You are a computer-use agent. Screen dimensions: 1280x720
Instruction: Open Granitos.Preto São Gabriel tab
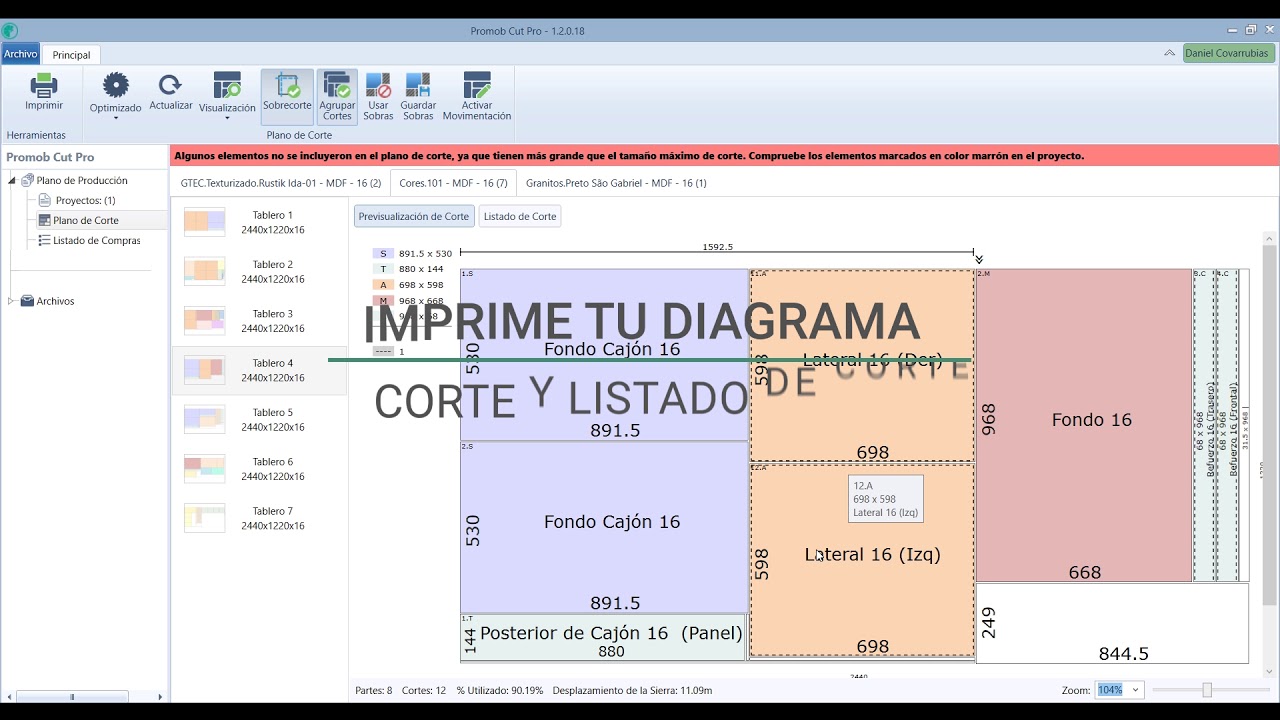(x=616, y=183)
